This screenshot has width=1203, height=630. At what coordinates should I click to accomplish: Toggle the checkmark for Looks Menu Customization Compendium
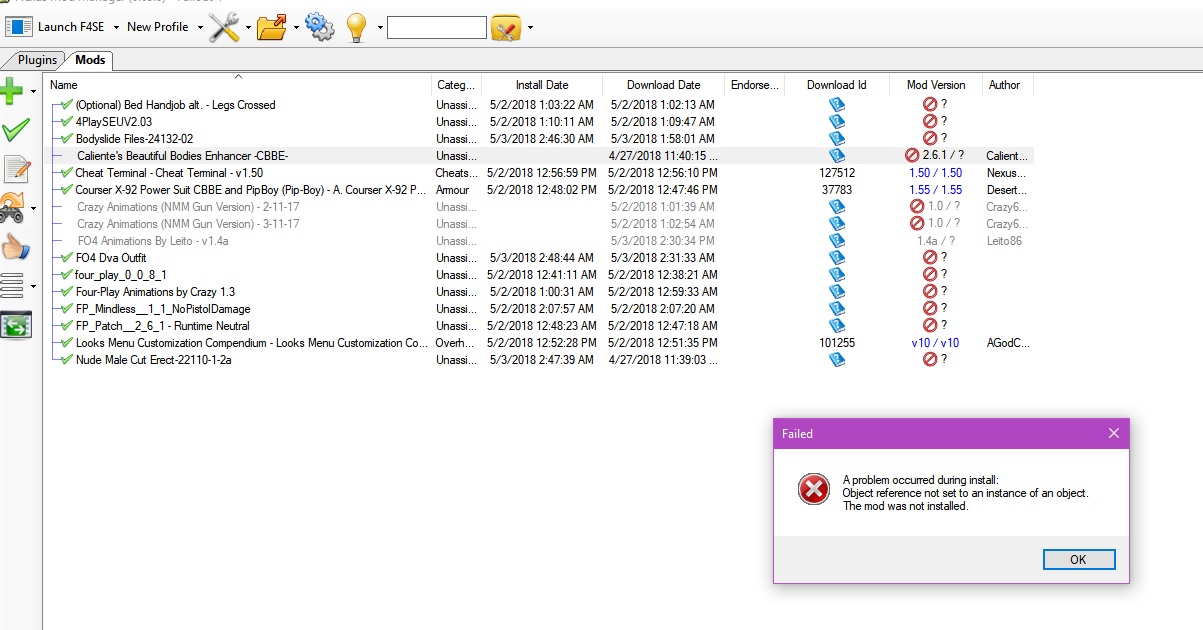click(x=66, y=343)
